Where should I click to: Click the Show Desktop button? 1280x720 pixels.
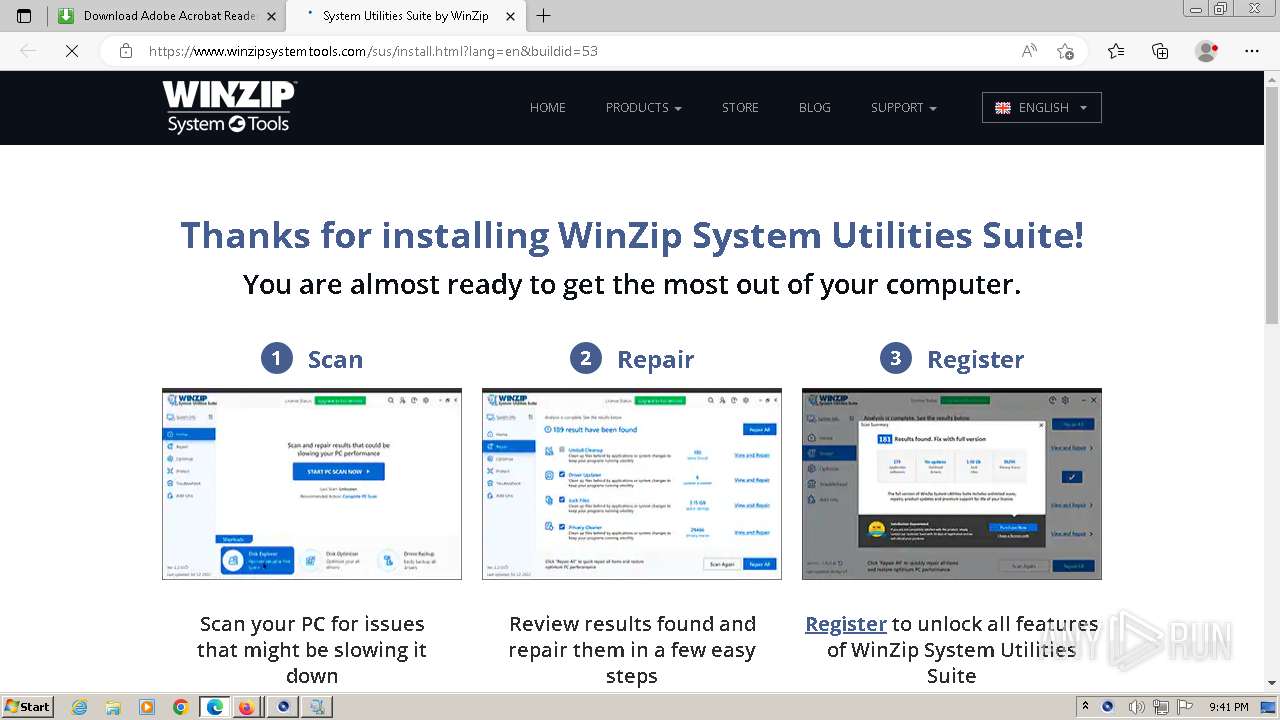pyautogui.click(x=1269, y=707)
